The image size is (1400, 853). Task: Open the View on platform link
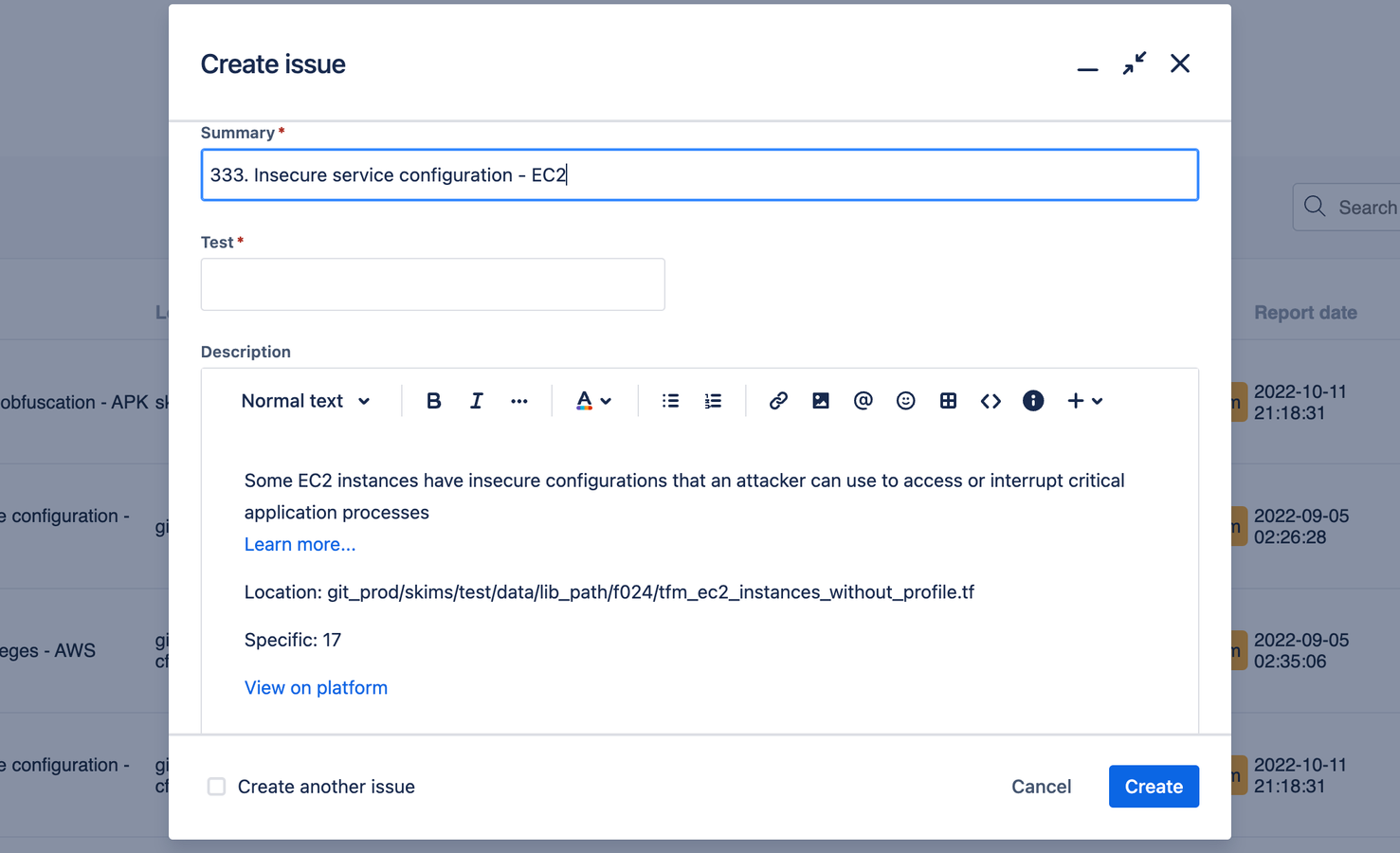click(316, 687)
